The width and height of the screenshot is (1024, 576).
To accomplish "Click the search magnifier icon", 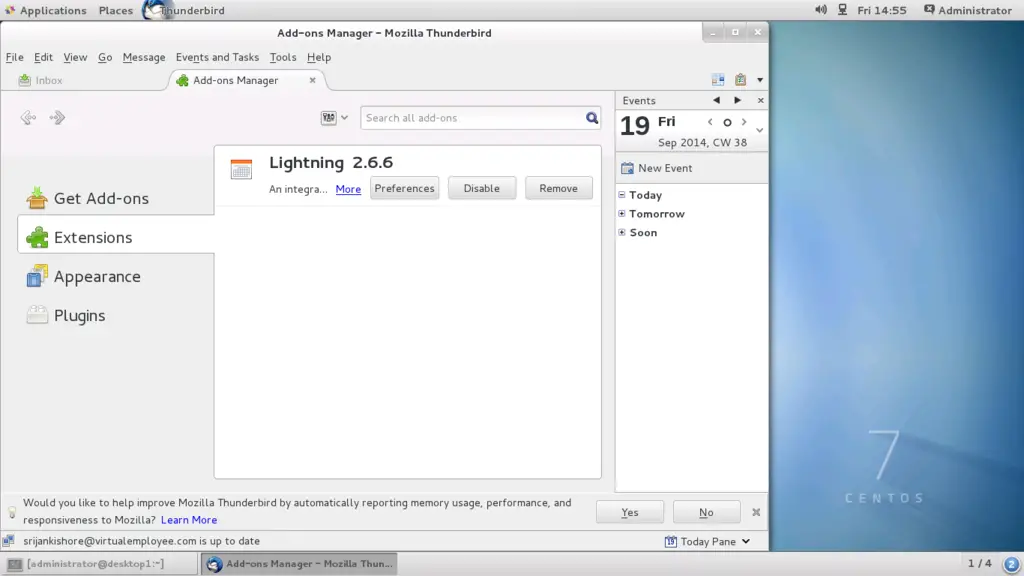I will tap(592, 118).
